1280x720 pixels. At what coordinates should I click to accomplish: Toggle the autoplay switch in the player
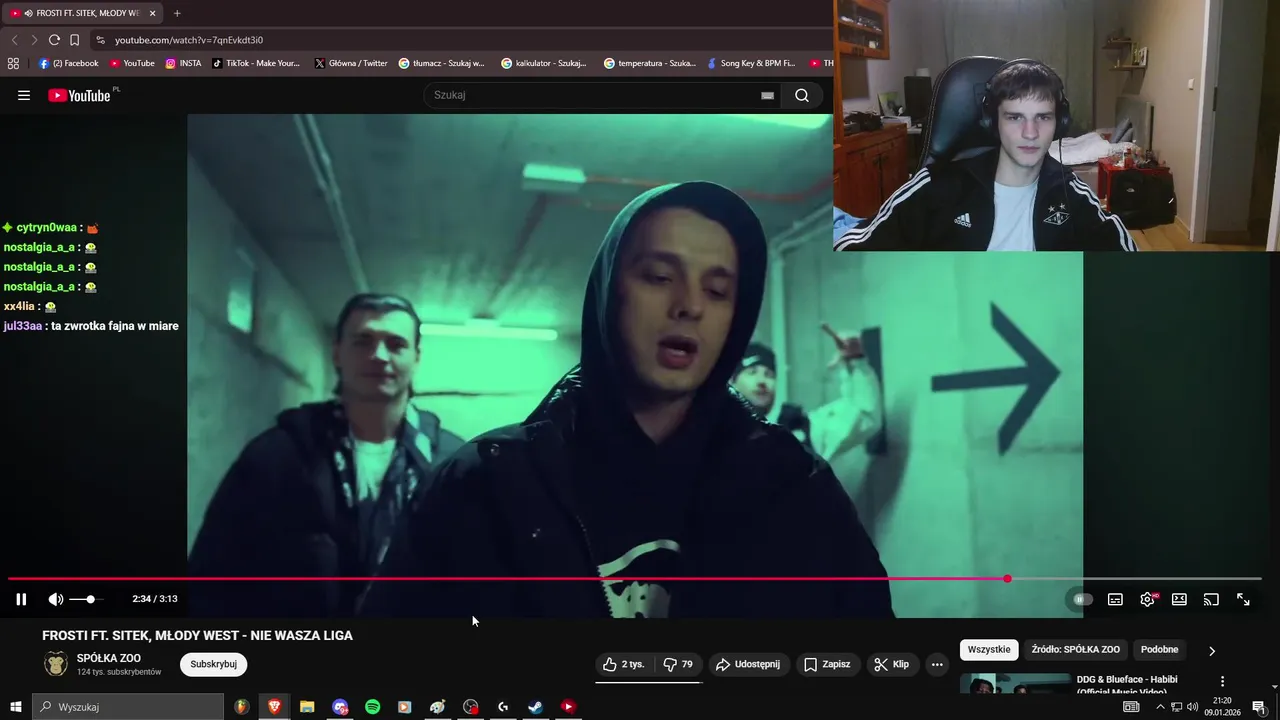pyautogui.click(x=1082, y=599)
